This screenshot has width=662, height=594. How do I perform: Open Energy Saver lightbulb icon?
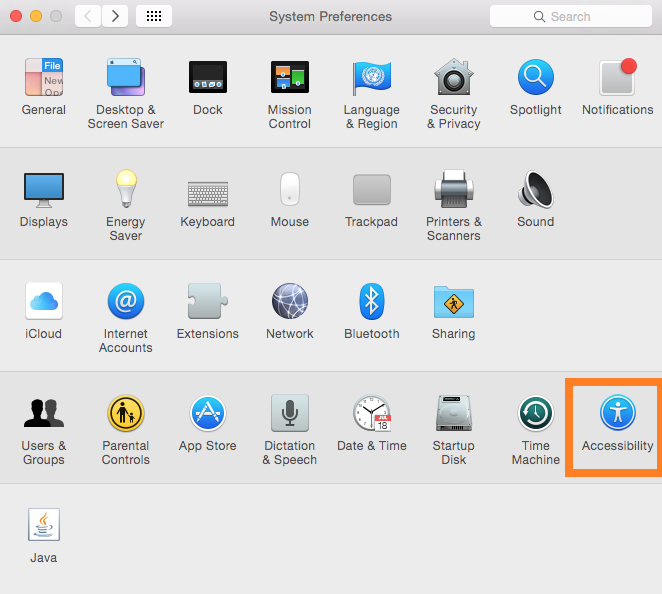(125, 190)
